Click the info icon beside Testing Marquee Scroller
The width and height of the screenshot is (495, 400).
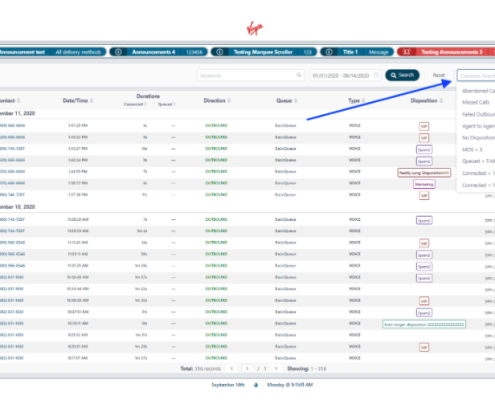click(220, 52)
